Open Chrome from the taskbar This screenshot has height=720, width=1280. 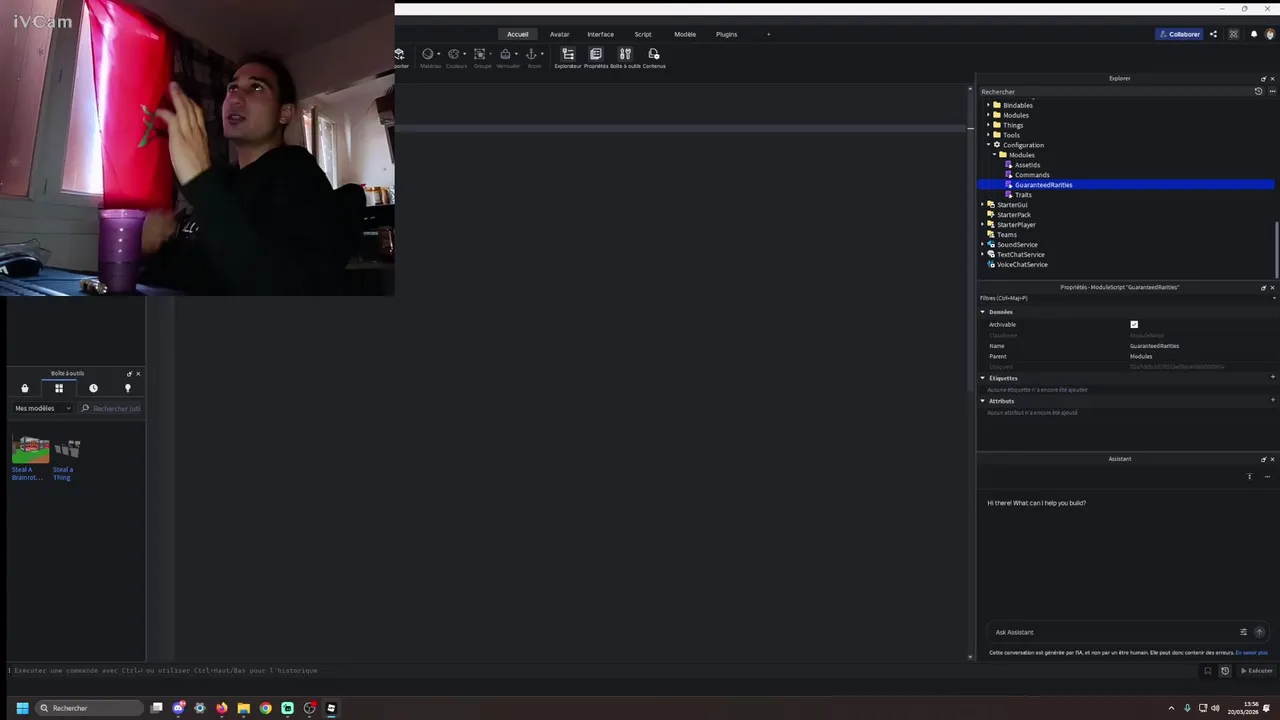point(265,708)
